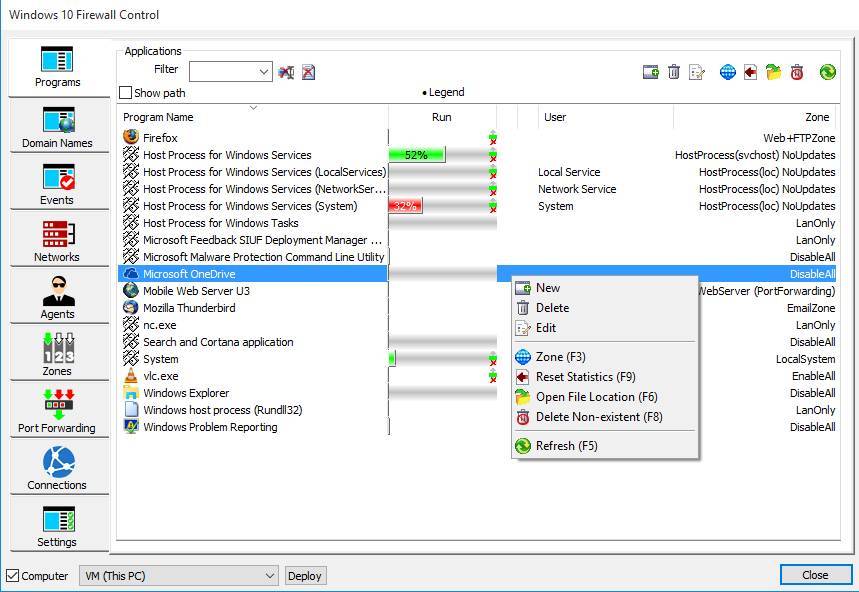
Task: Select Reset Statistics (F9) in context menu
Action: (585, 377)
